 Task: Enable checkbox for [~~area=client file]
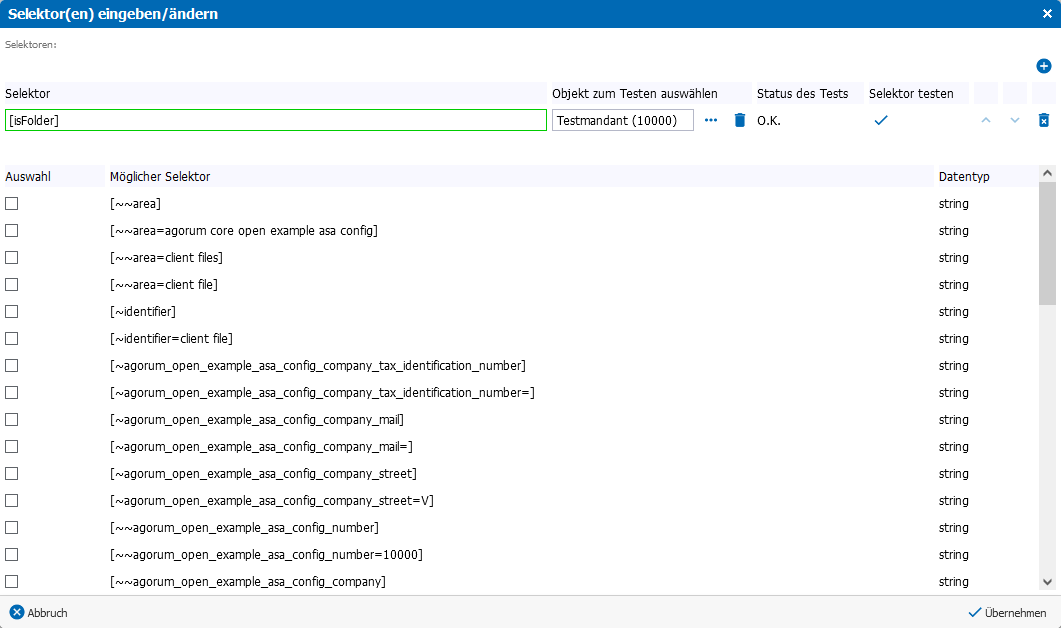click(x=12, y=285)
